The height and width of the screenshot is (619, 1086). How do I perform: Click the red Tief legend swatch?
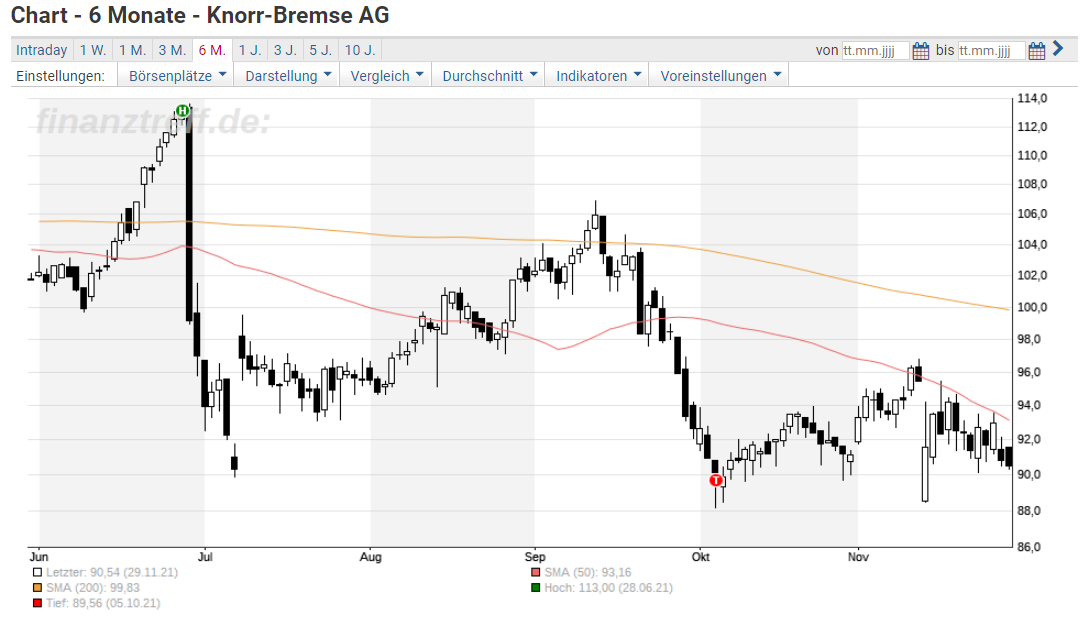click(37, 603)
